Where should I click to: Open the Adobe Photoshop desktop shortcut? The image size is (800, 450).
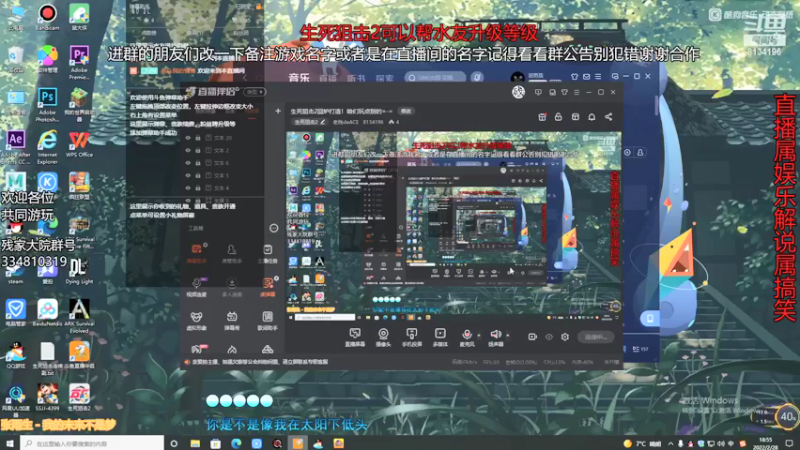coord(47,104)
